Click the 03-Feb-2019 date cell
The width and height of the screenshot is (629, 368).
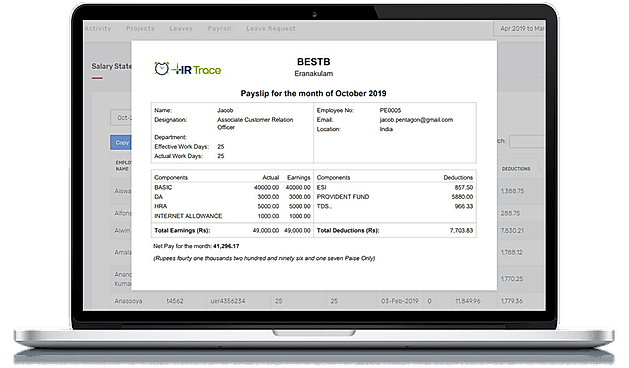pos(400,301)
